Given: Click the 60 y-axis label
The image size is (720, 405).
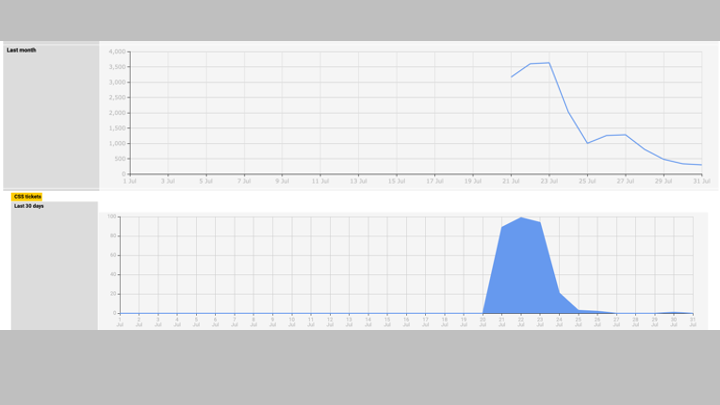Looking at the screenshot, I should coord(113,255).
